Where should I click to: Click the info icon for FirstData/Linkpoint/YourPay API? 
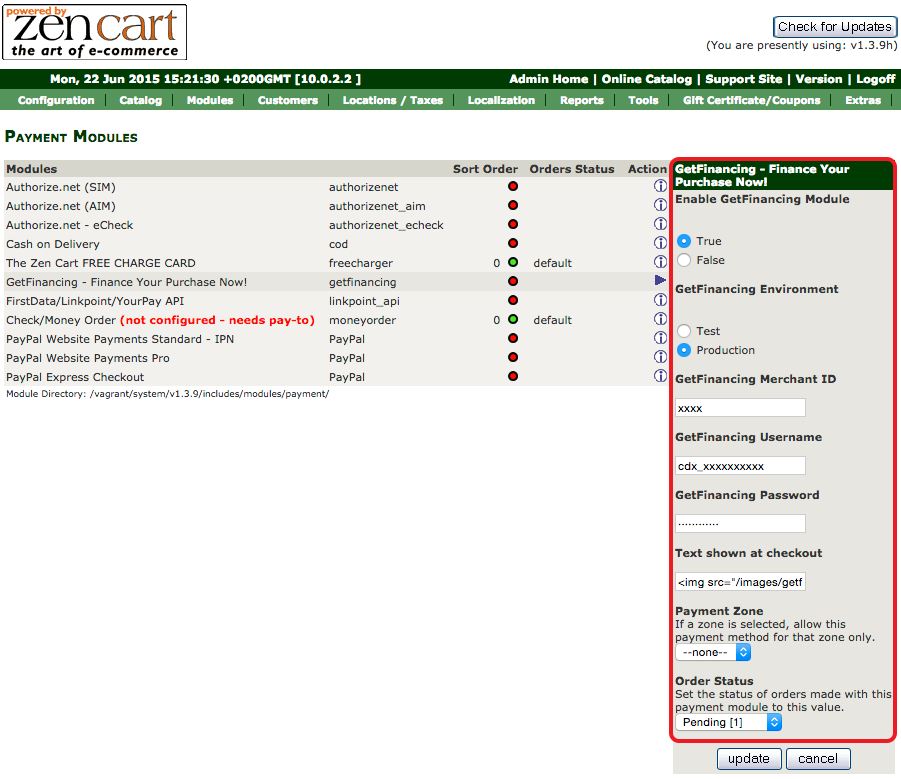point(660,299)
